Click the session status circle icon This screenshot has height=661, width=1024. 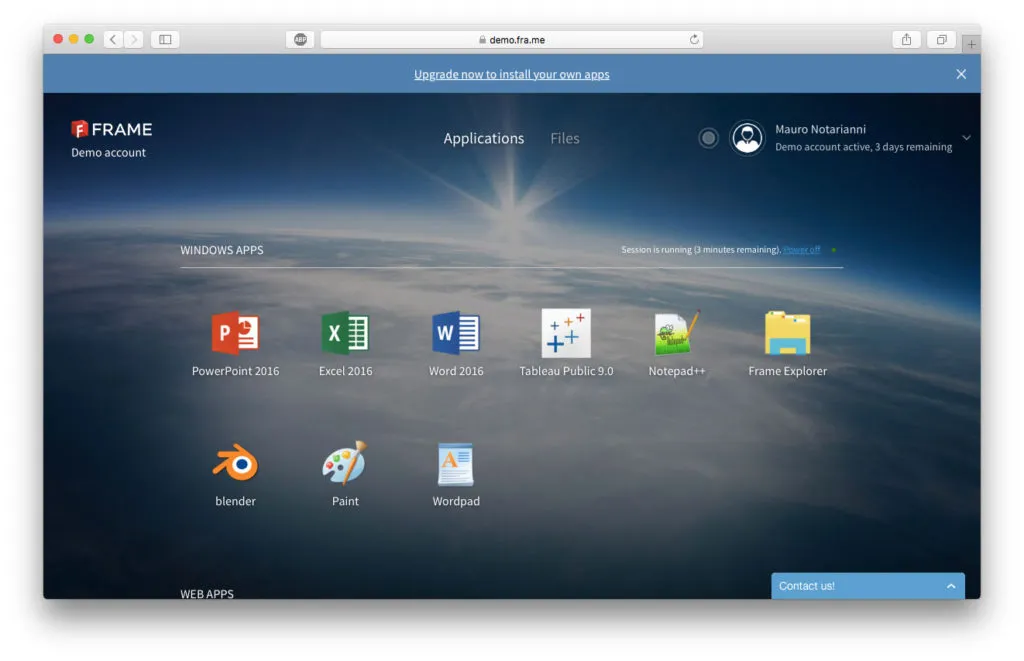coord(708,138)
